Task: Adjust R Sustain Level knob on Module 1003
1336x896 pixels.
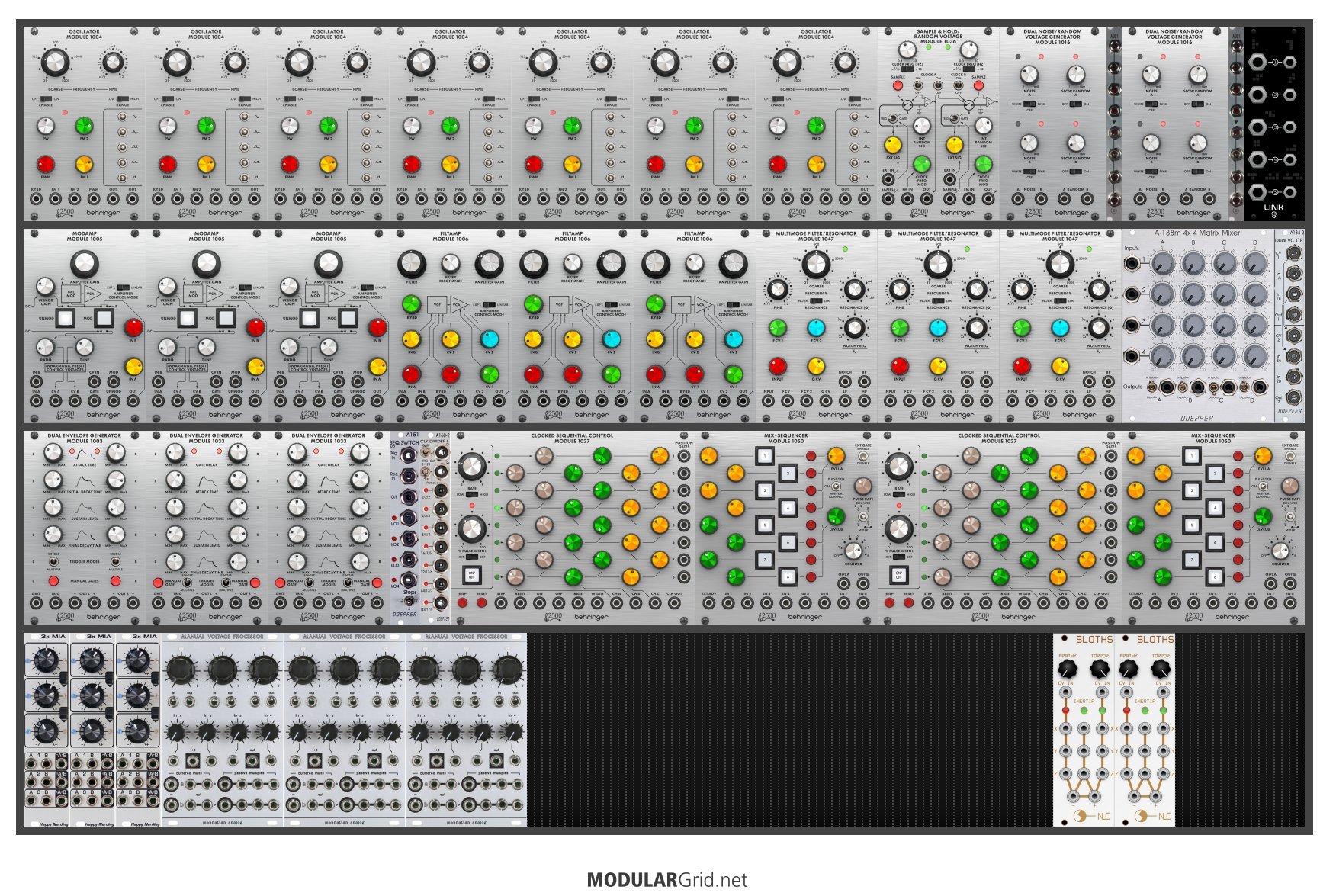Action: tap(115, 507)
